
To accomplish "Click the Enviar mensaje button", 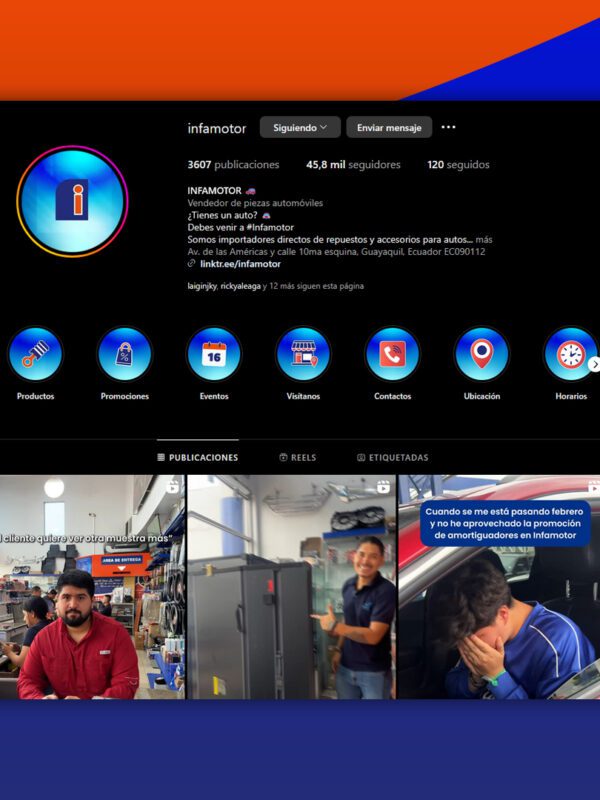I will click(389, 128).
